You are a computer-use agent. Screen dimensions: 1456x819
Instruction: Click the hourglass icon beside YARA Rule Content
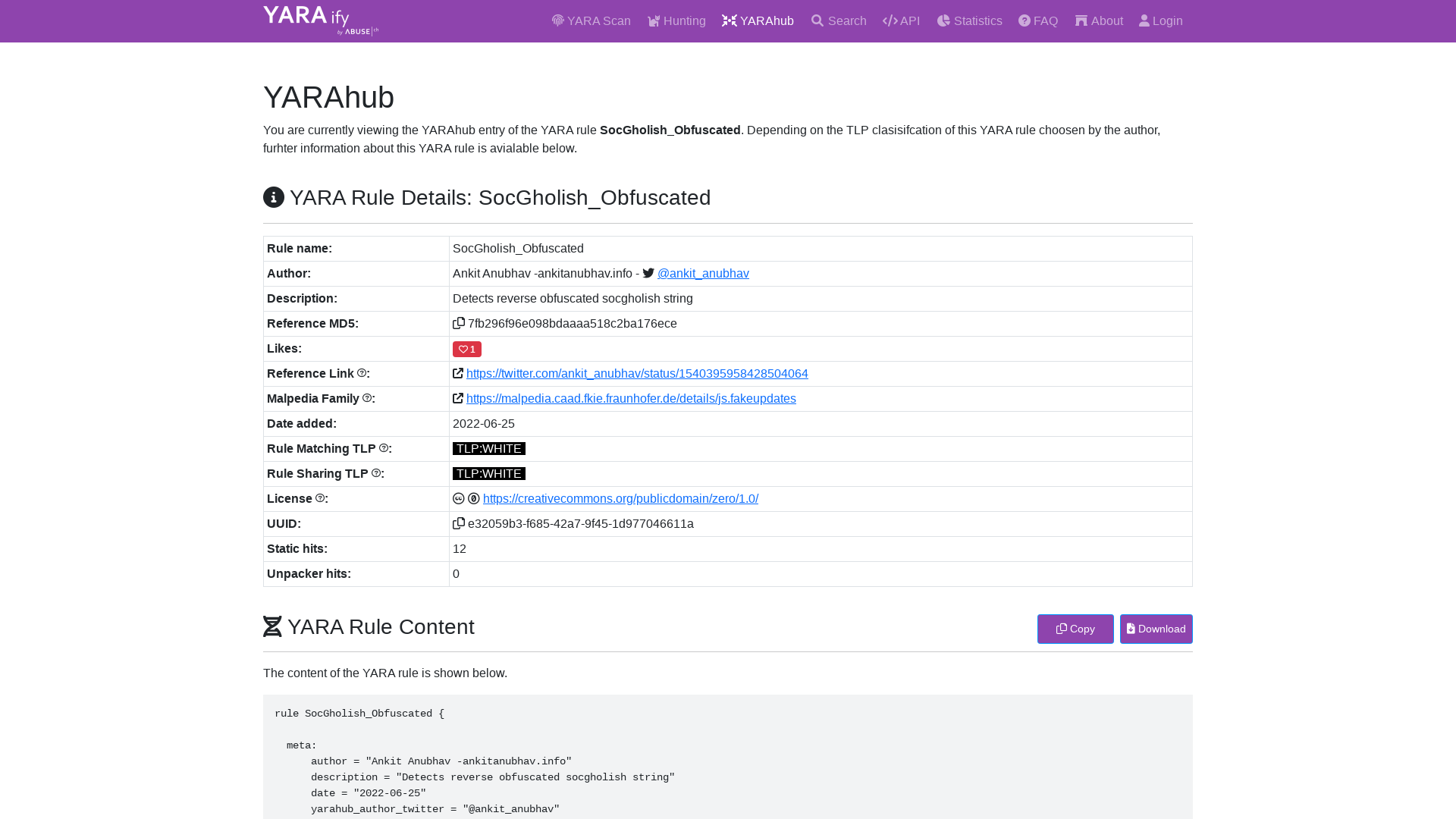[272, 626]
